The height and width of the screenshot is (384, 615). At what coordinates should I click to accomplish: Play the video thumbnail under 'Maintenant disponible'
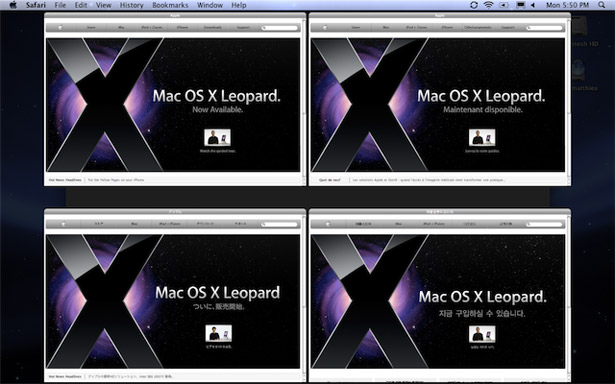(x=482, y=137)
